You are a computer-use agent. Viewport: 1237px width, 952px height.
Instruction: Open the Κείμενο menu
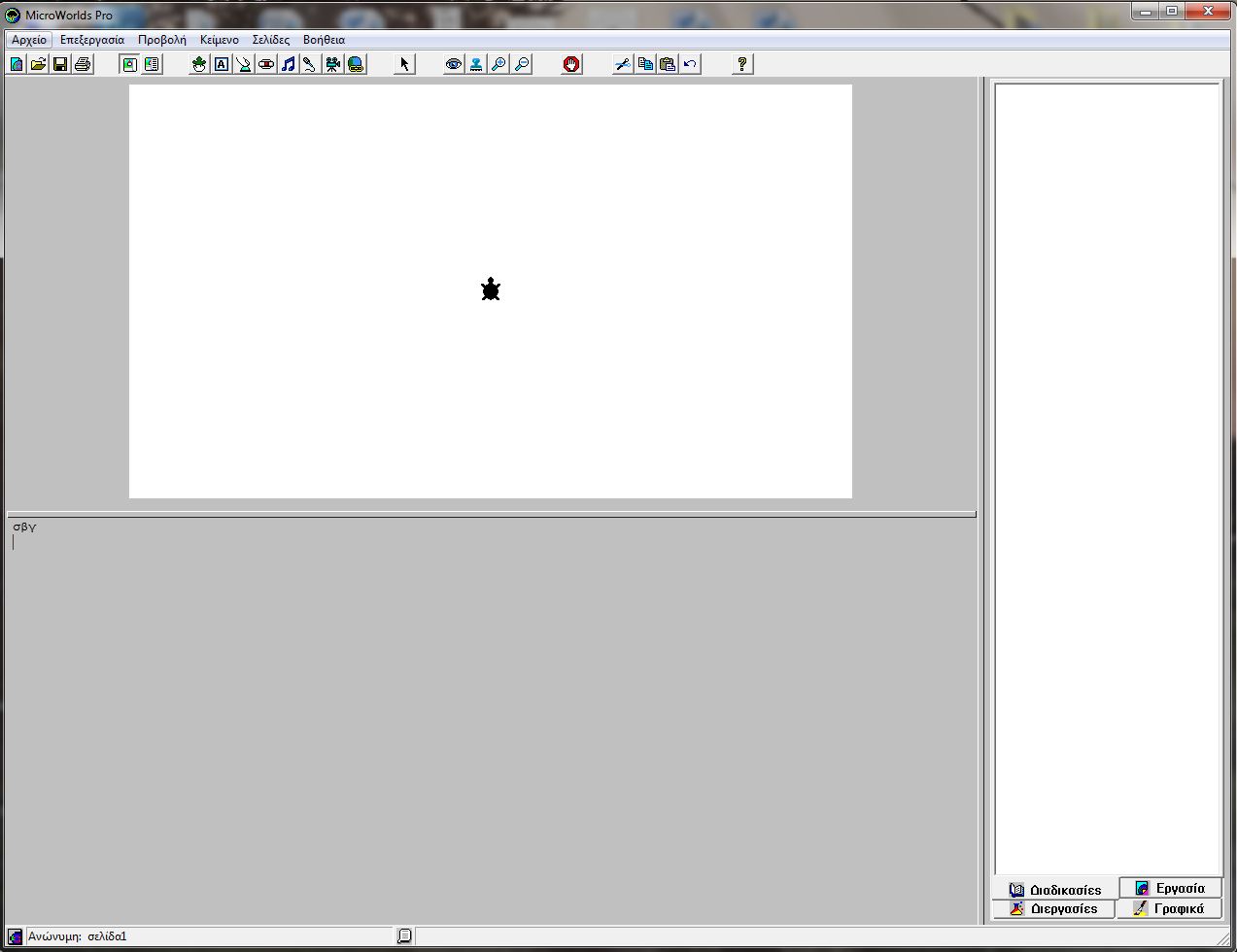point(220,40)
